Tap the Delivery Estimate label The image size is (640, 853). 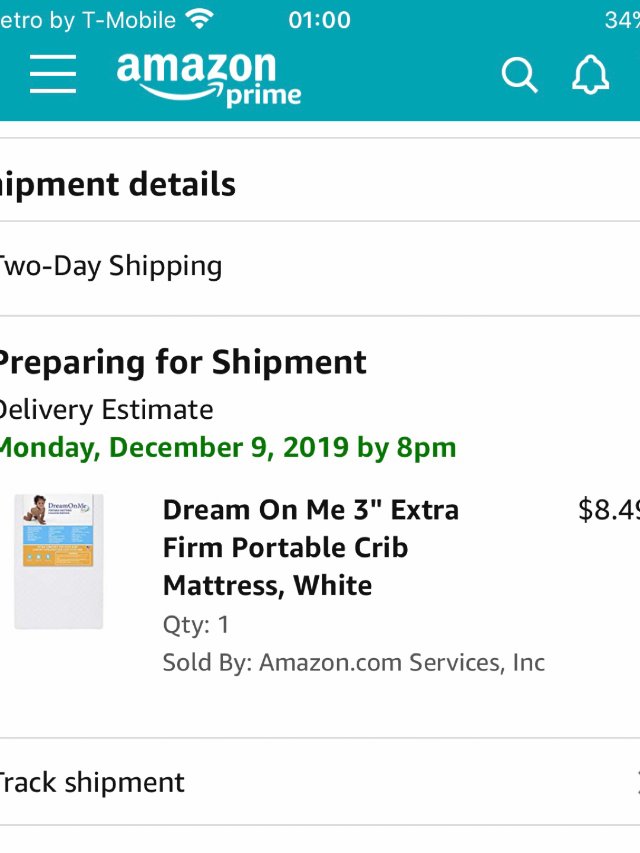point(105,410)
